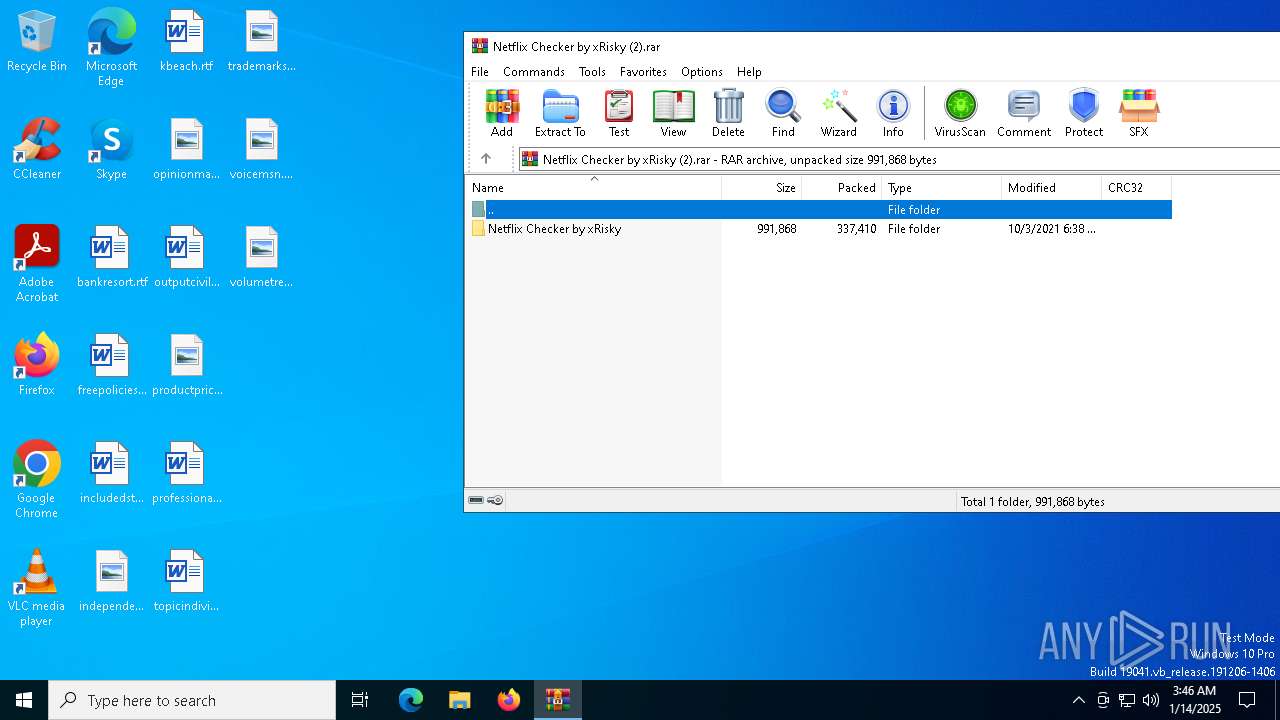The width and height of the screenshot is (1280, 720).
Task: Click the Protect shield icon
Action: pyautogui.click(x=1084, y=113)
